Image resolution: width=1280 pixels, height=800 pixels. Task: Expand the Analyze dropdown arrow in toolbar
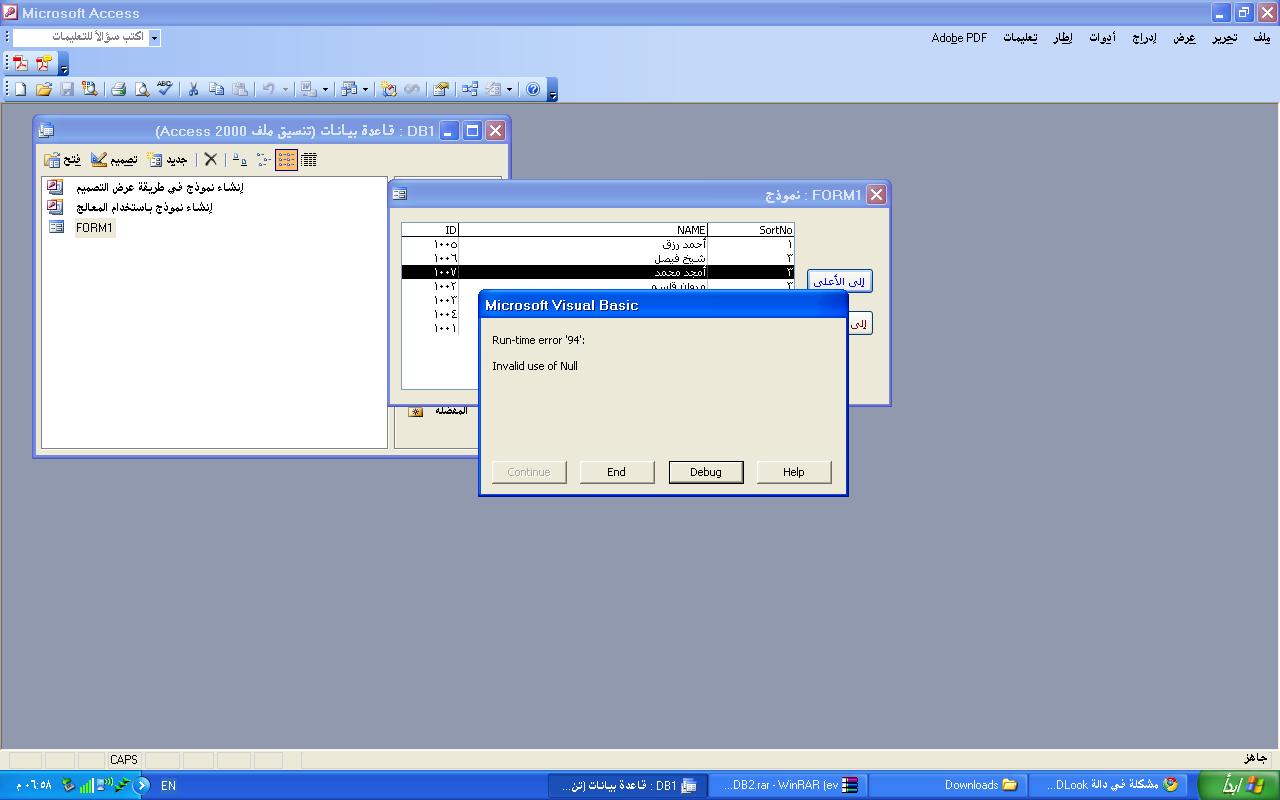pos(365,89)
